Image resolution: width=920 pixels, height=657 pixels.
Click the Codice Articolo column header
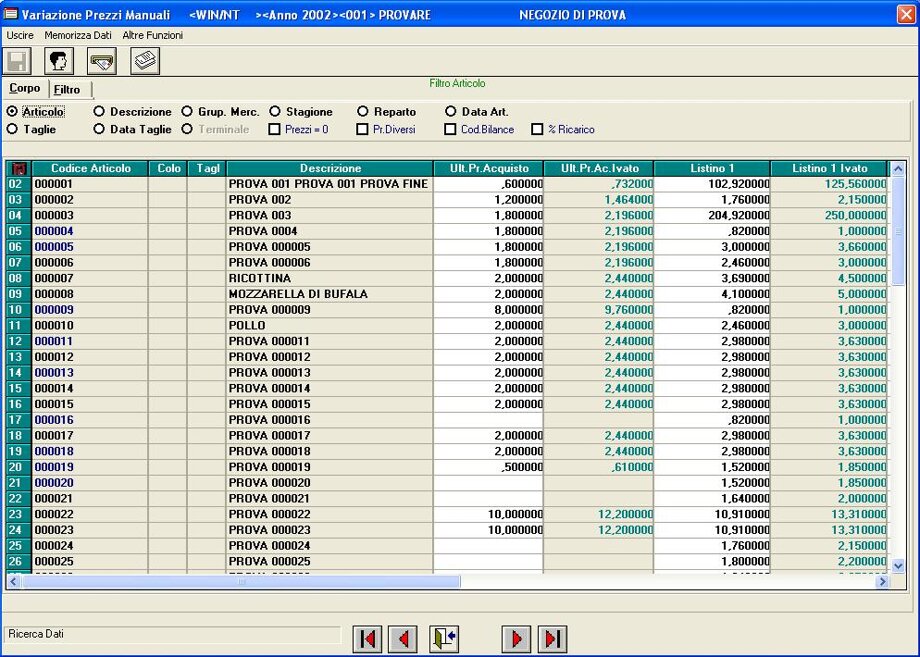click(90, 168)
